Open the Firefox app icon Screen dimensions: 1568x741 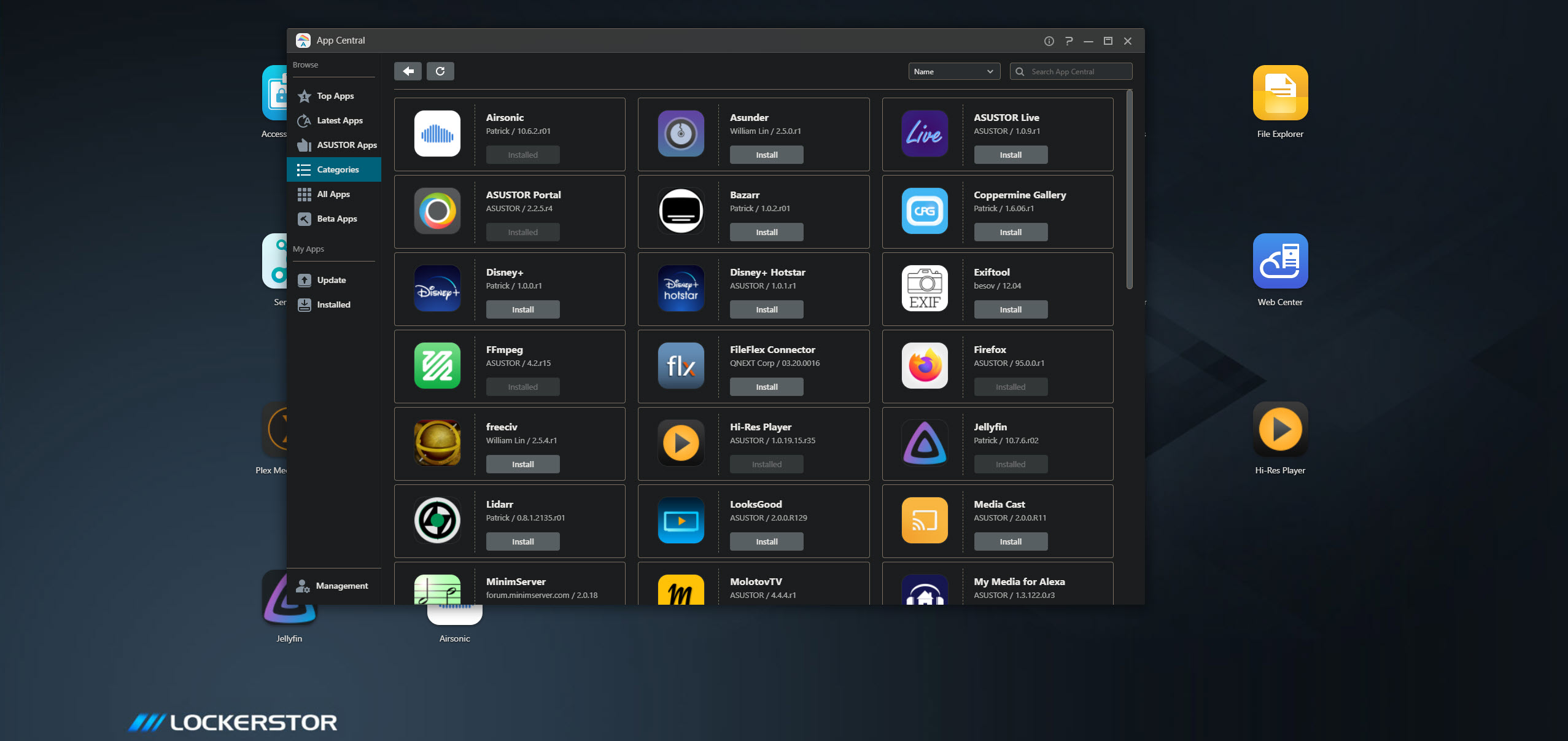[x=924, y=365]
